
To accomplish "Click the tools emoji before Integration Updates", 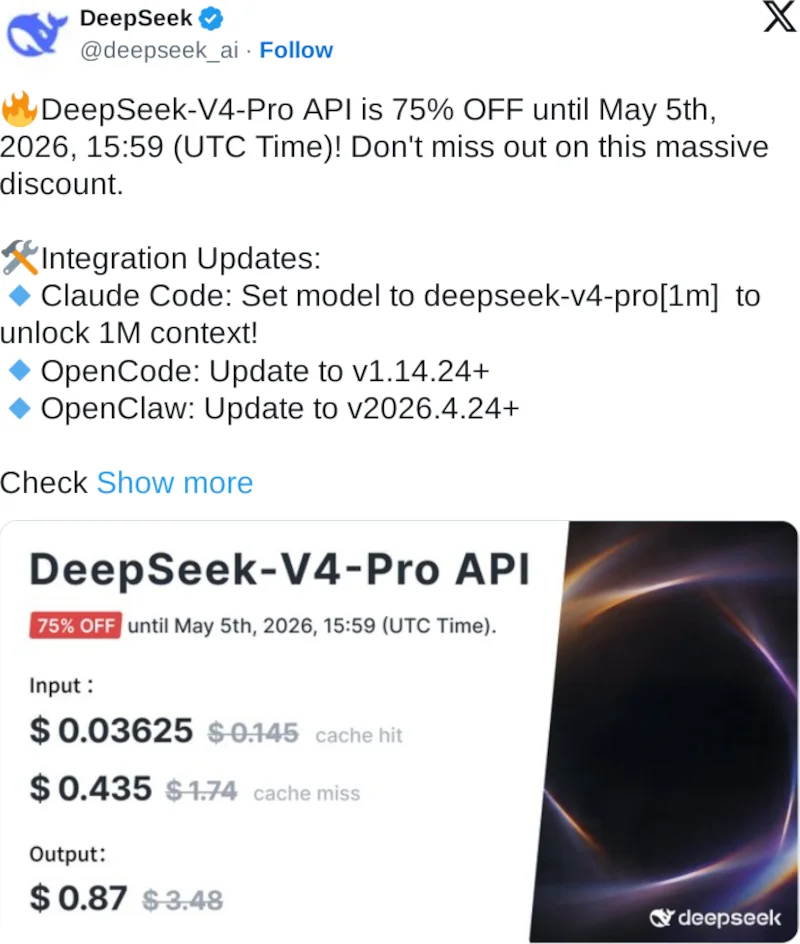I will 18,258.
